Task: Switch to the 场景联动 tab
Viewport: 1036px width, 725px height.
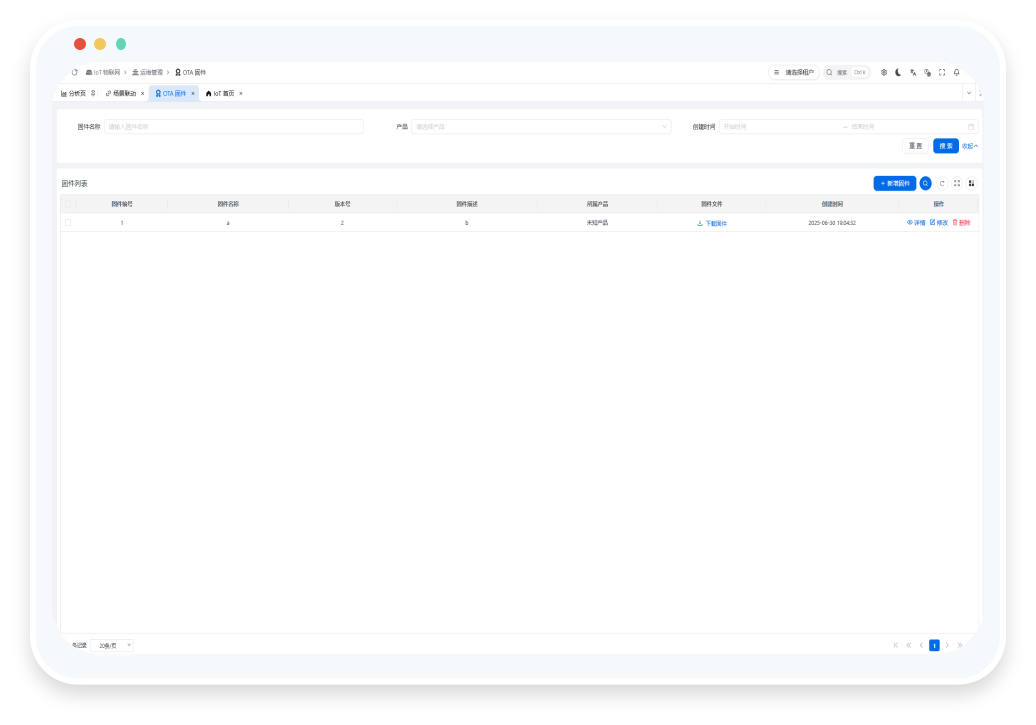Action: (124, 93)
